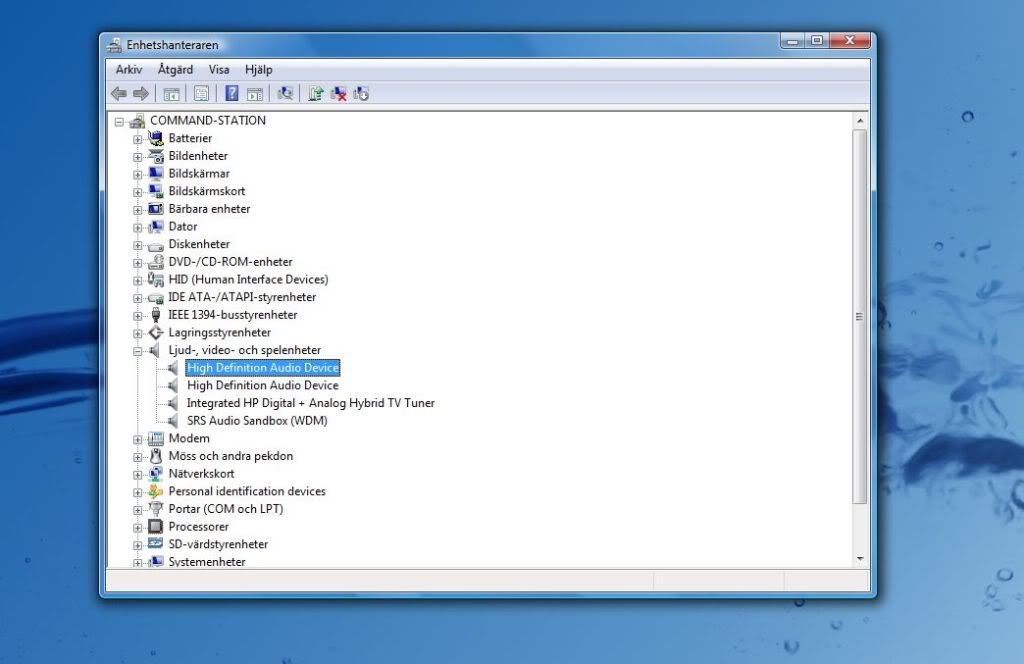Click the scrollbar down arrow
This screenshot has width=1024, height=664.
coord(860,559)
